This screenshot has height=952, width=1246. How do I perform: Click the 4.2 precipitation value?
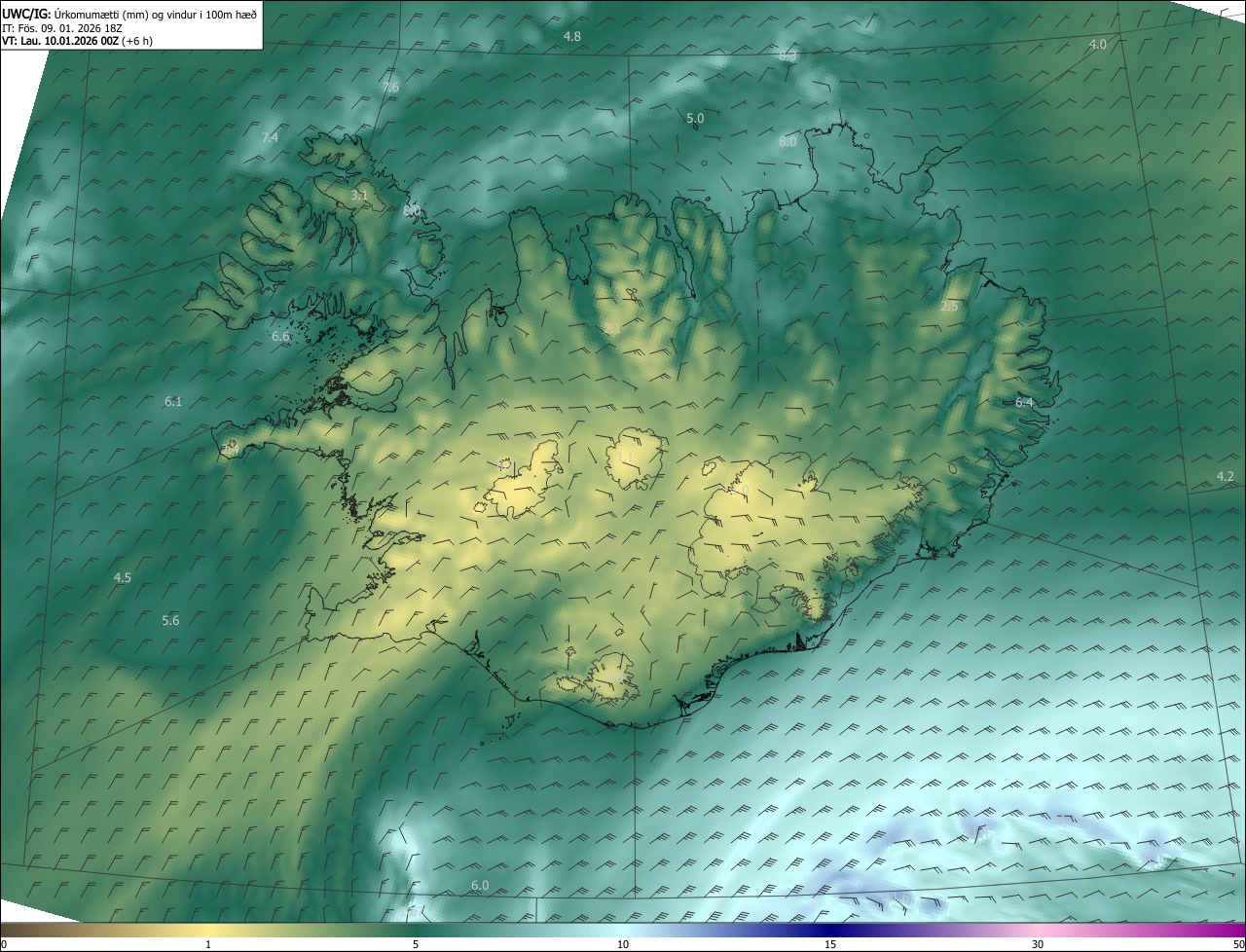click(x=1226, y=476)
